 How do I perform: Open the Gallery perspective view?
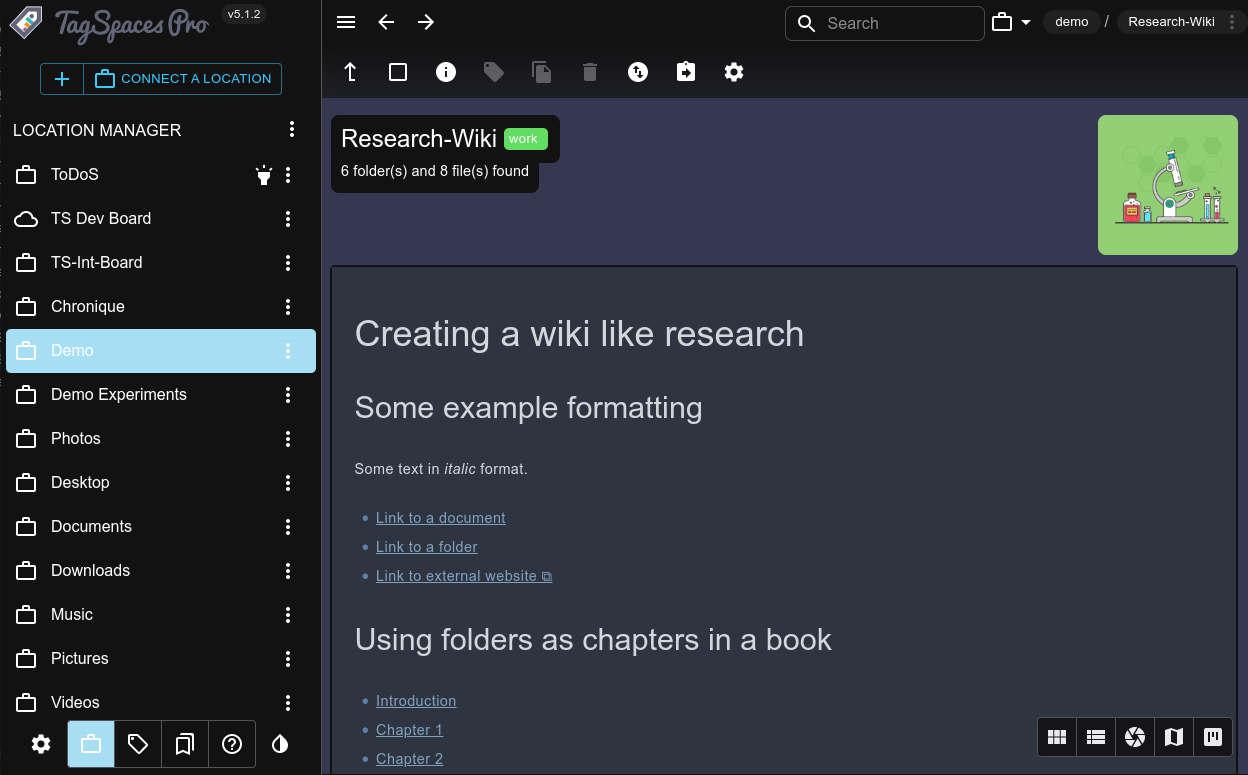(1135, 738)
